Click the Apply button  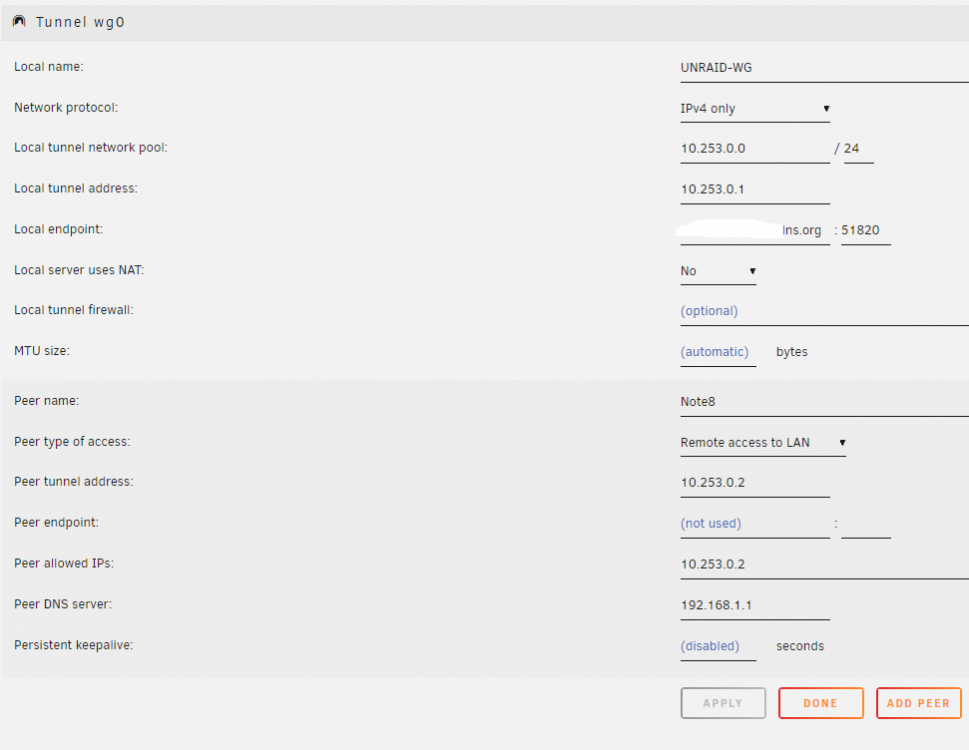[723, 703]
